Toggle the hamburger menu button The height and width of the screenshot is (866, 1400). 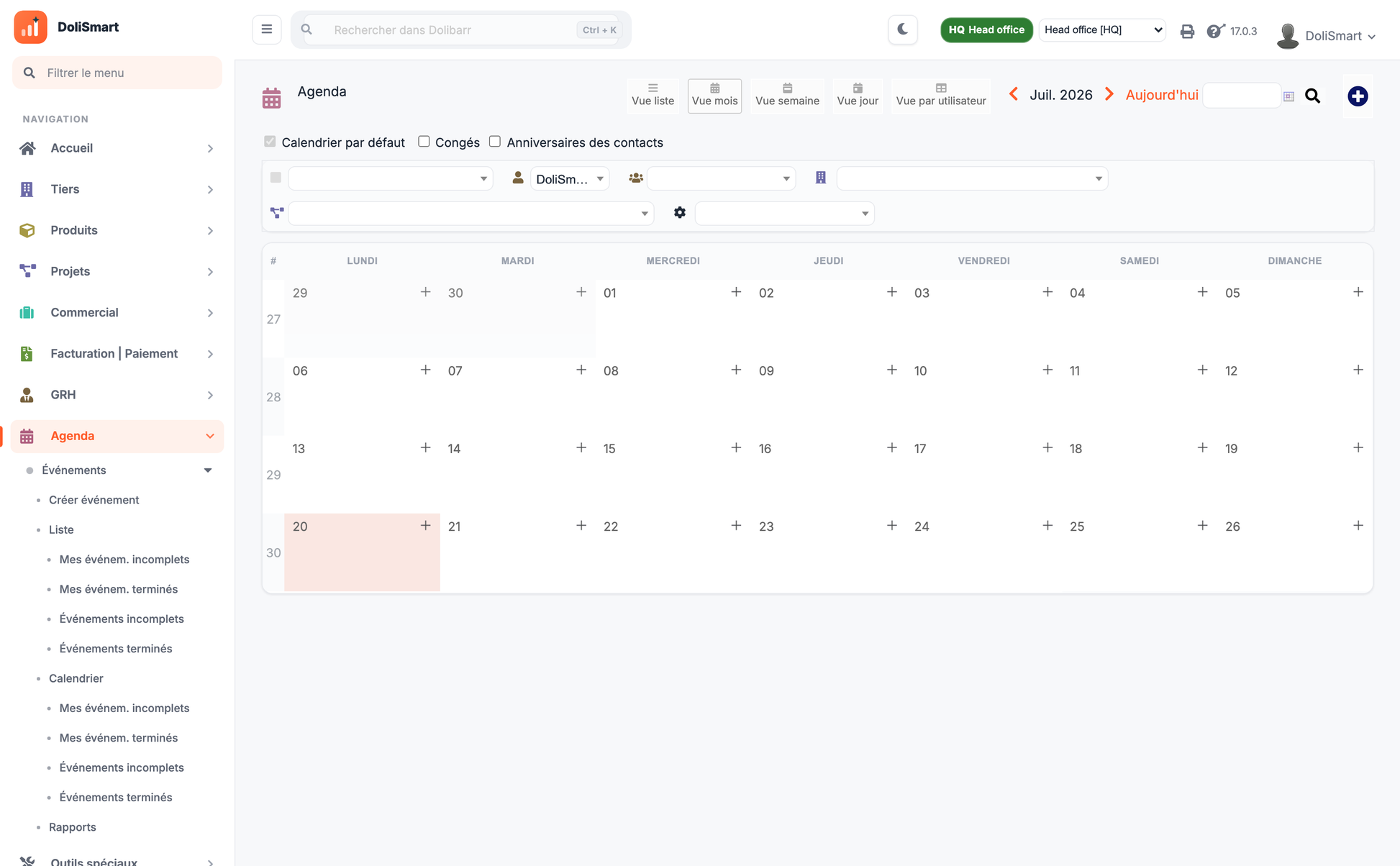(x=266, y=29)
